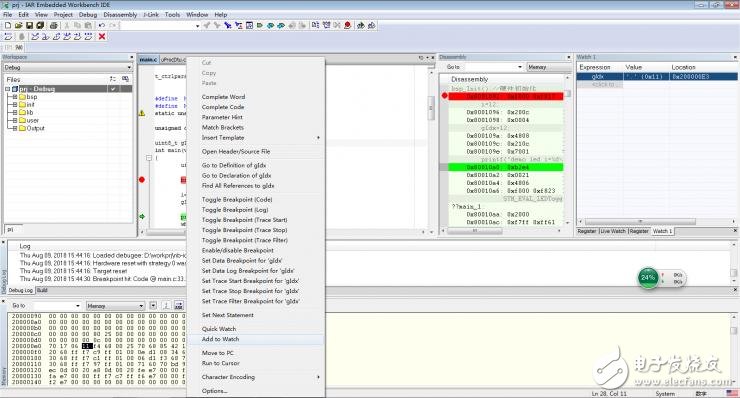The image size is (740, 398).
Task: Expand the bsp folder tree node
Action: 15,97
